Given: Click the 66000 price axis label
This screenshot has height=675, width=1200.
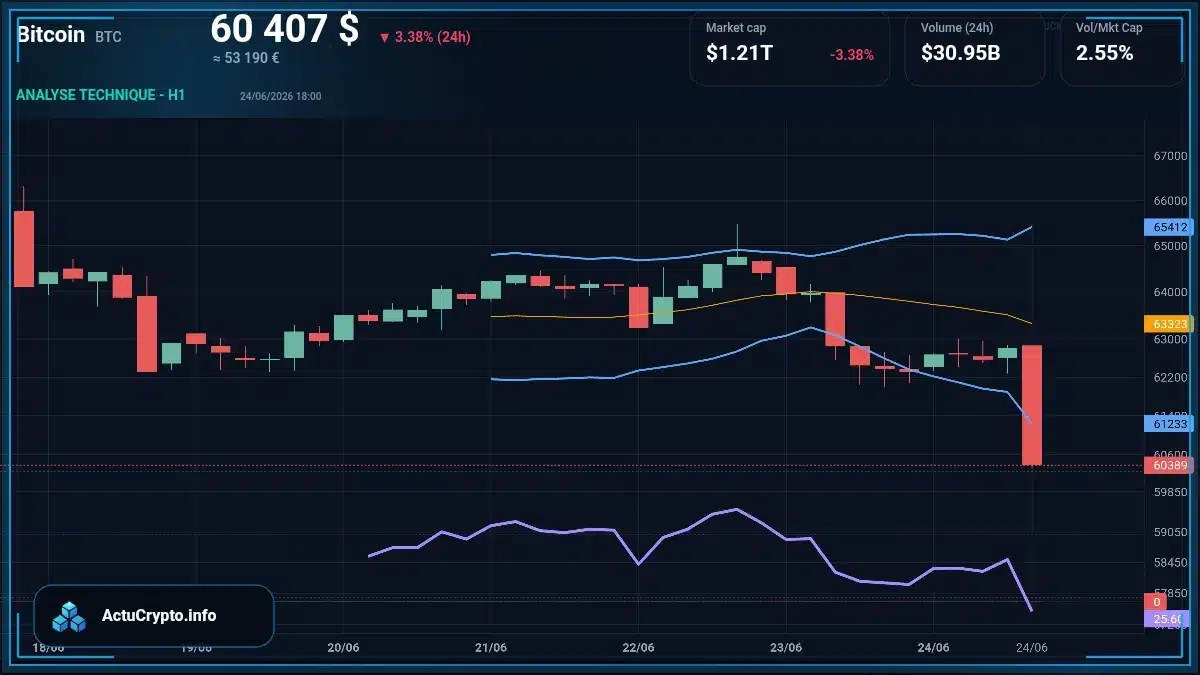Looking at the screenshot, I should [x=1170, y=201].
